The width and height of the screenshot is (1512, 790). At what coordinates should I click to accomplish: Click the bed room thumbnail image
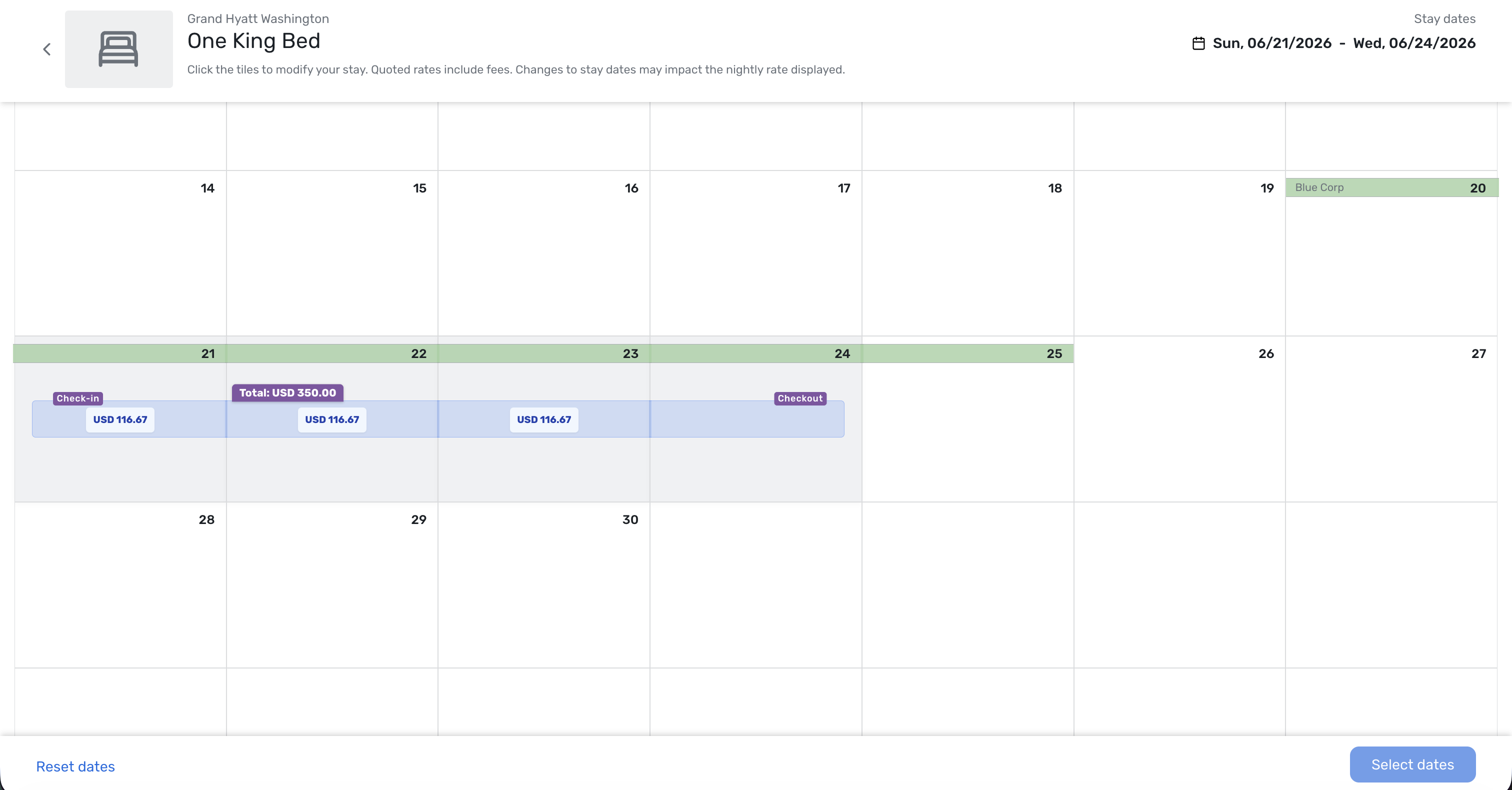point(118,49)
